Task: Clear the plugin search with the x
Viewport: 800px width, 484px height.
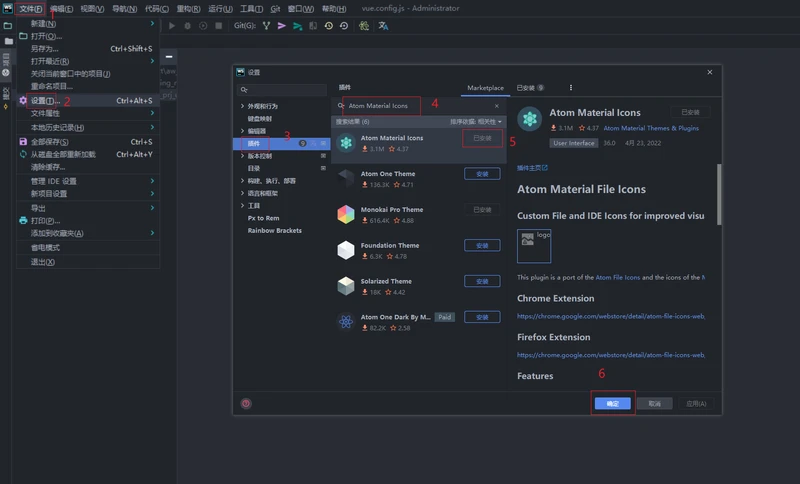Action: pos(496,106)
